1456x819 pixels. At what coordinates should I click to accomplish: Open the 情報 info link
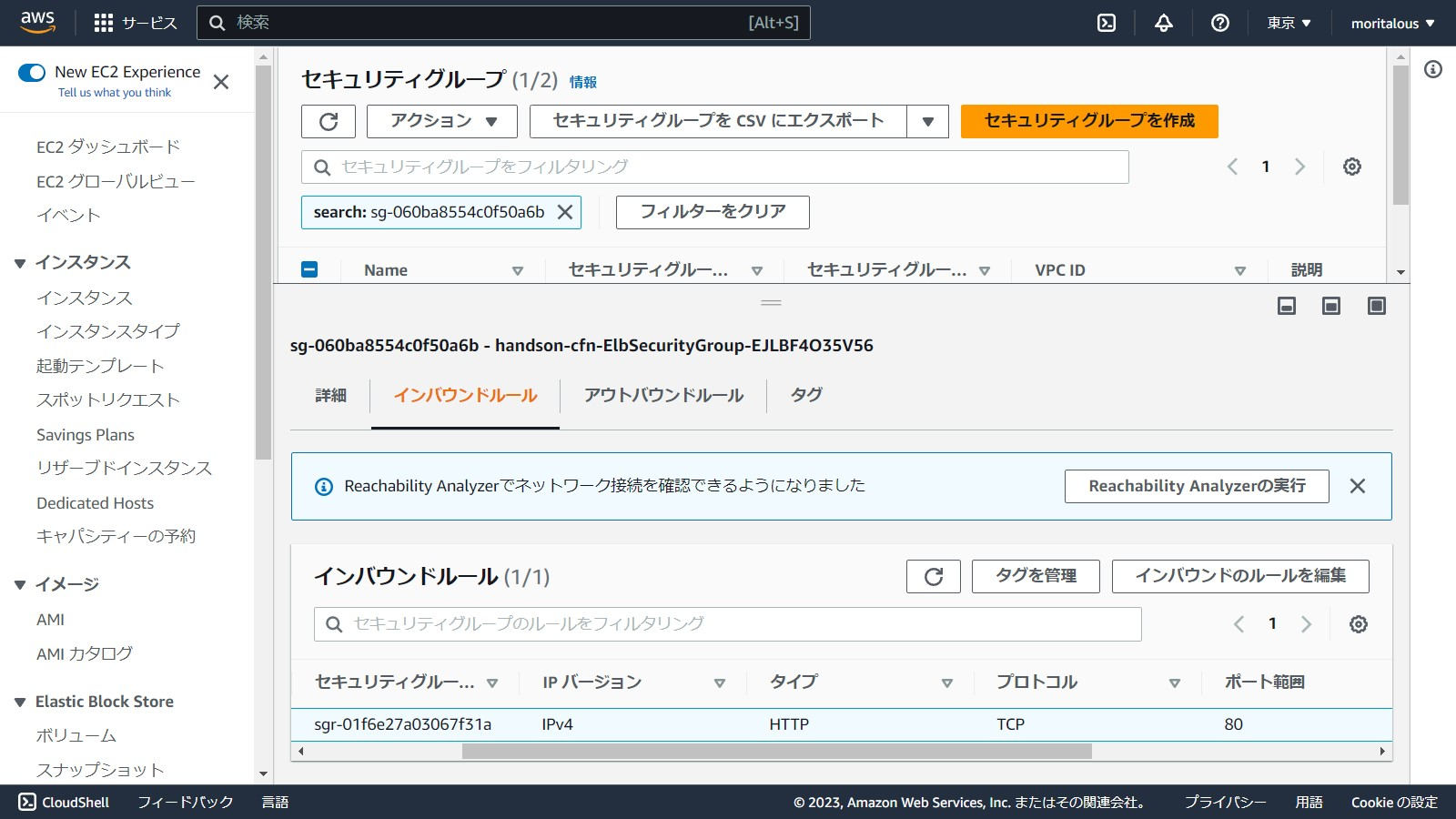tap(583, 82)
